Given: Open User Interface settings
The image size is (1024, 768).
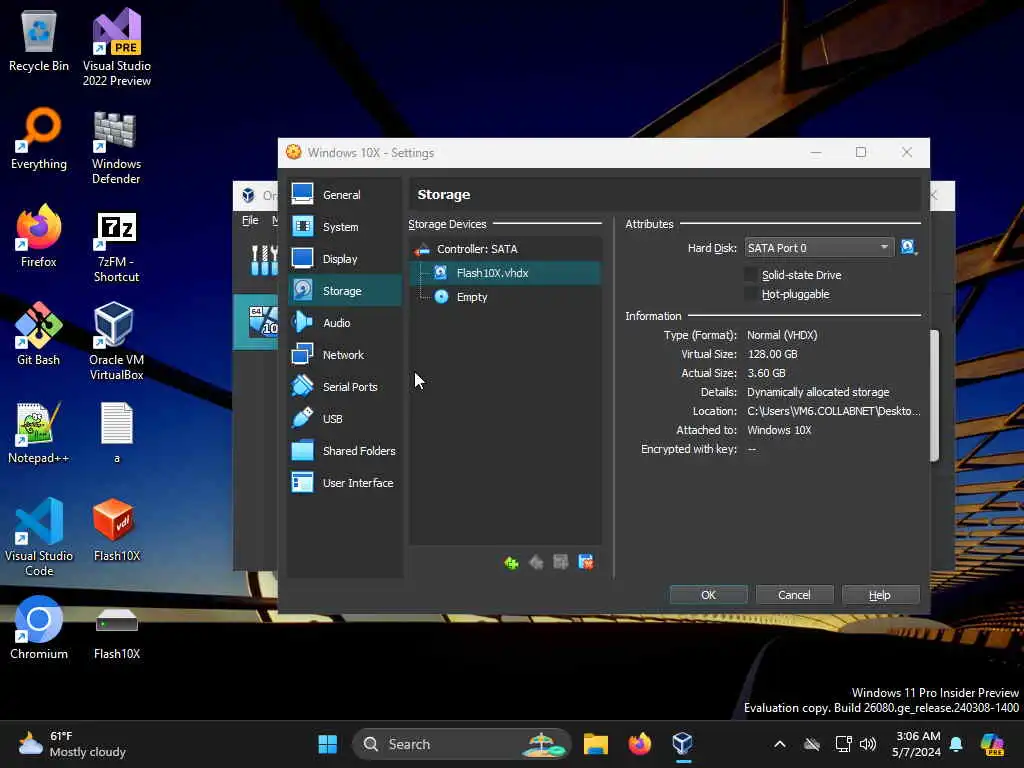Looking at the screenshot, I should coord(345,483).
